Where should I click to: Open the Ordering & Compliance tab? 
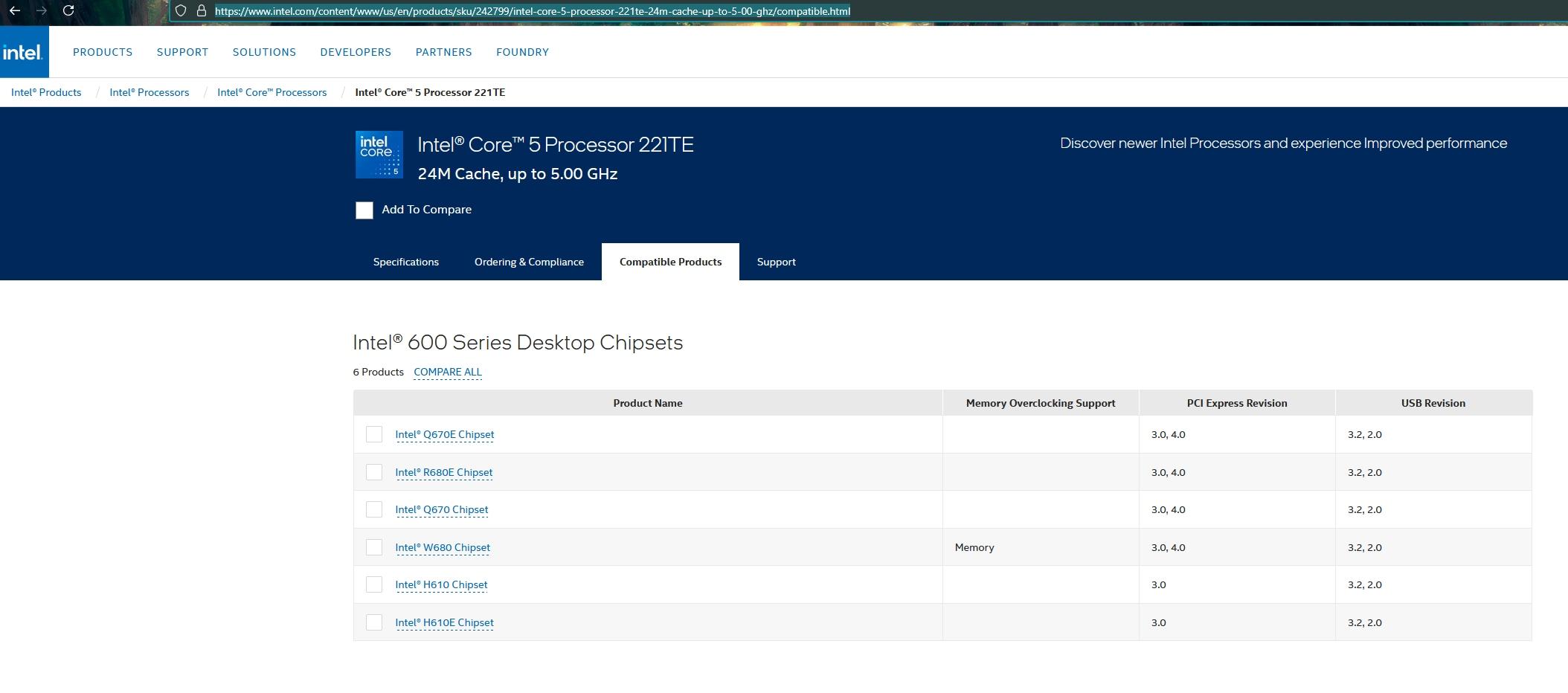(529, 262)
